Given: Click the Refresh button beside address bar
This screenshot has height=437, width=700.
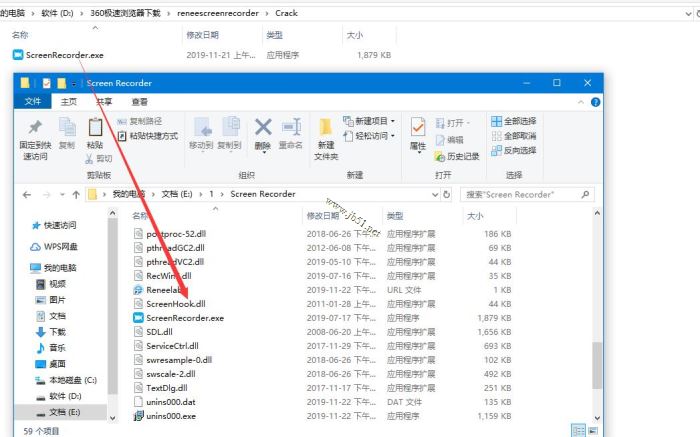Looking at the screenshot, I should pyautogui.click(x=446, y=195).
